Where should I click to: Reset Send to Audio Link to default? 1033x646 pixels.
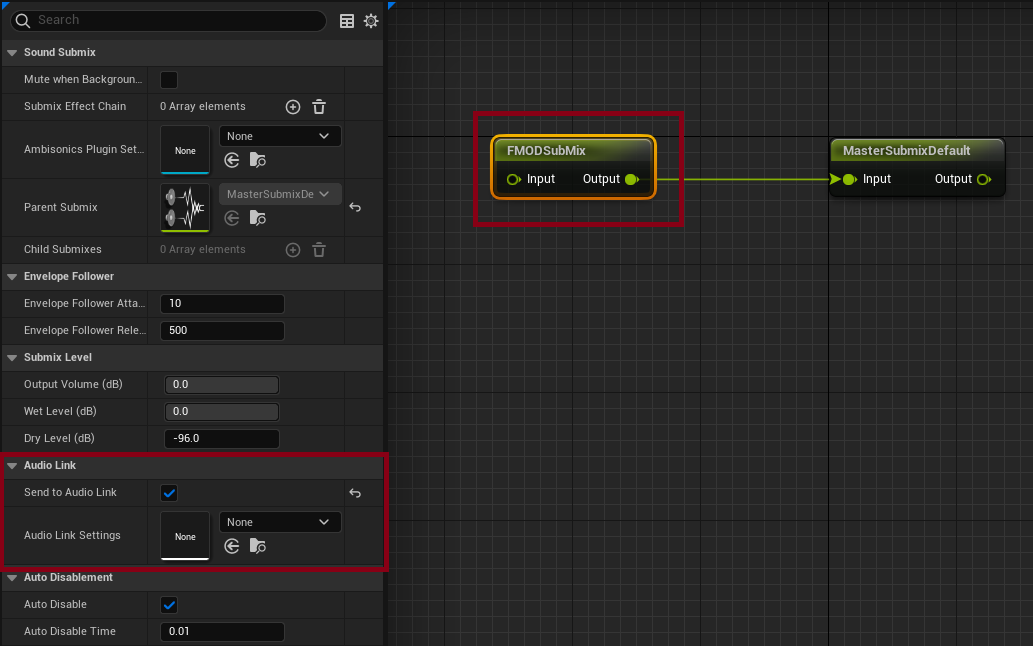[x=355, y=493]
